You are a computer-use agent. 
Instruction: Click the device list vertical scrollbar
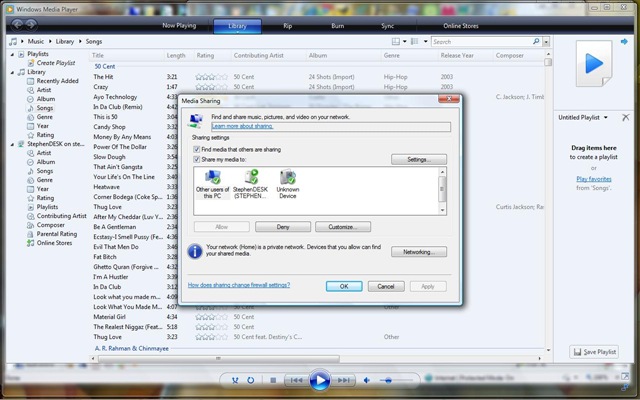(442, 191)
